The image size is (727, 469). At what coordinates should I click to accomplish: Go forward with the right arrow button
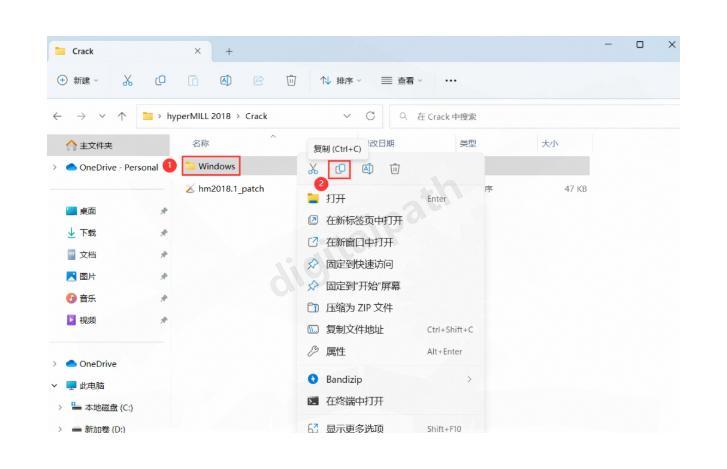coord(81,116)
